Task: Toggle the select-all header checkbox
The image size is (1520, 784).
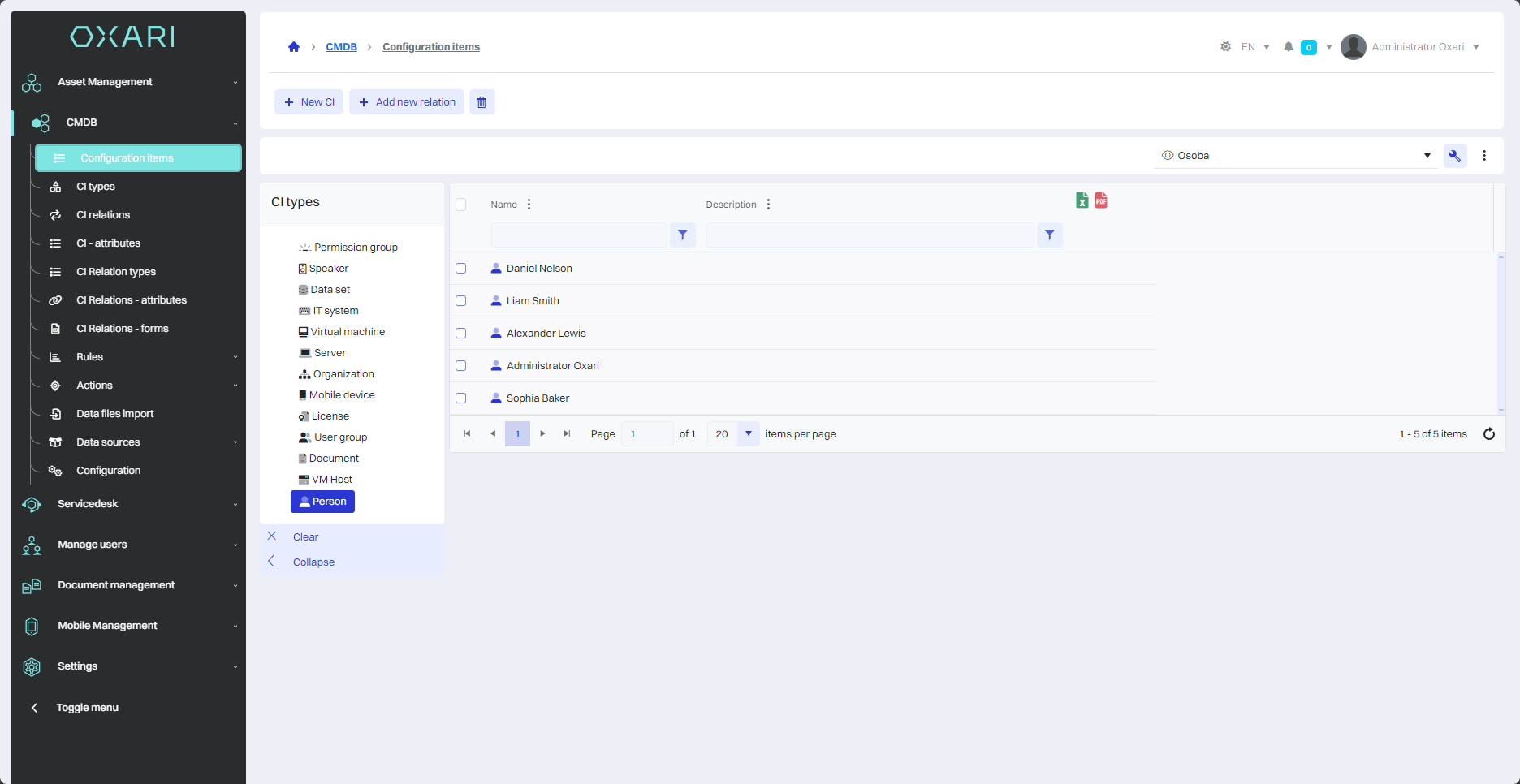Action: pyautogui.click(x=461, y=205)
